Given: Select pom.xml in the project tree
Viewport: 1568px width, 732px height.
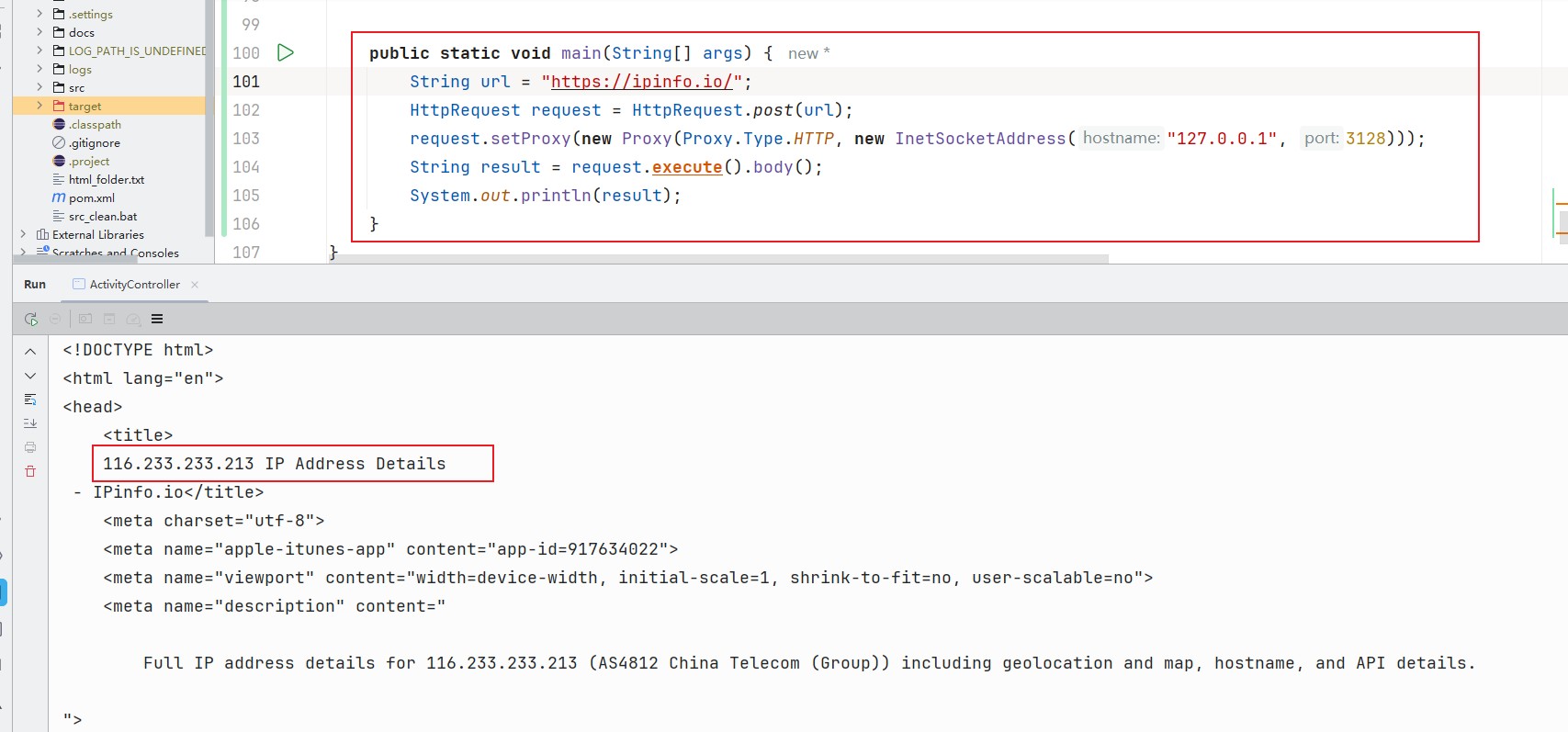Looking at the screenshot, I should click(x=91, y=197).
